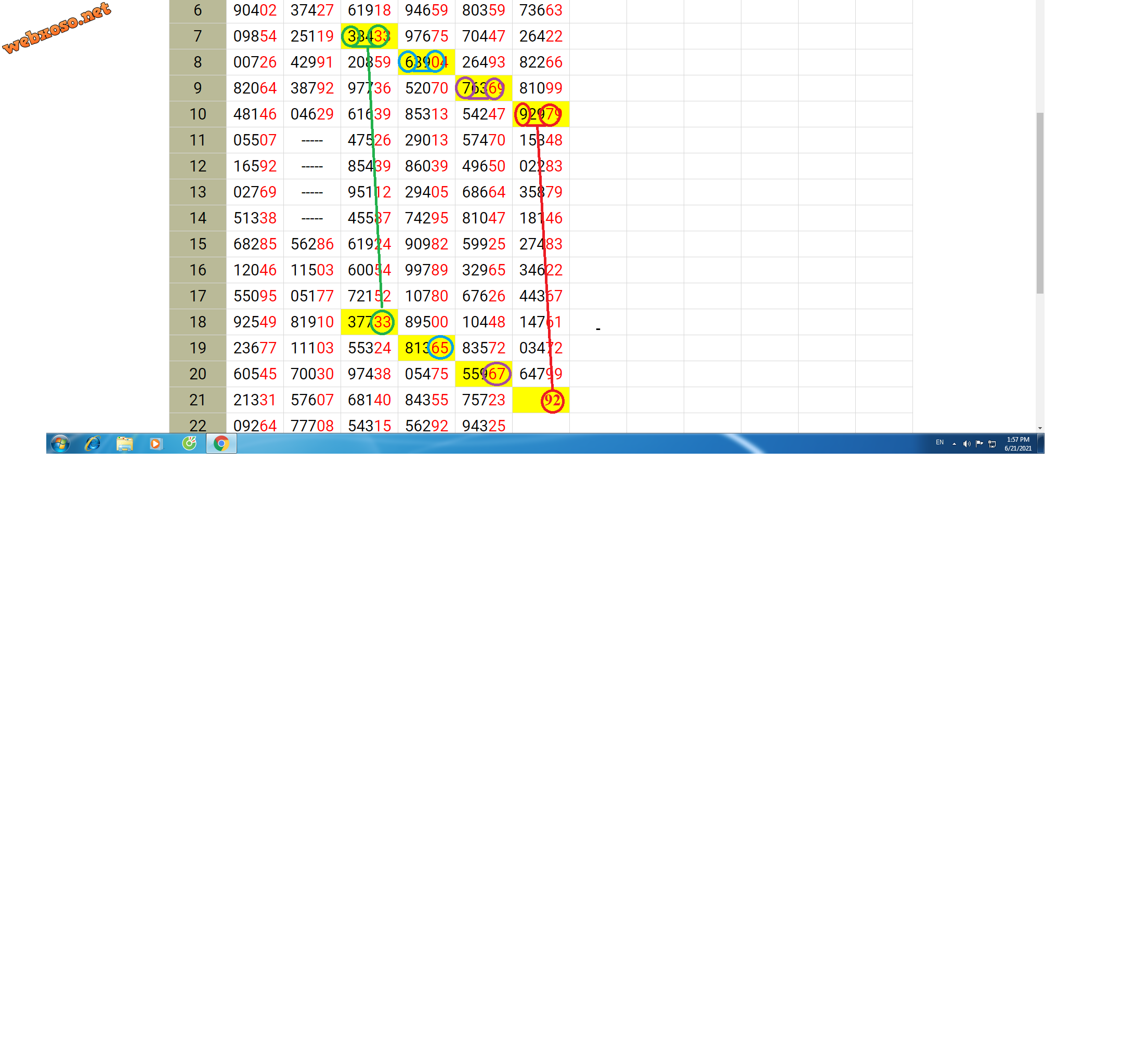
Task: Click cell containing 51338
Action: coord(255,218)
